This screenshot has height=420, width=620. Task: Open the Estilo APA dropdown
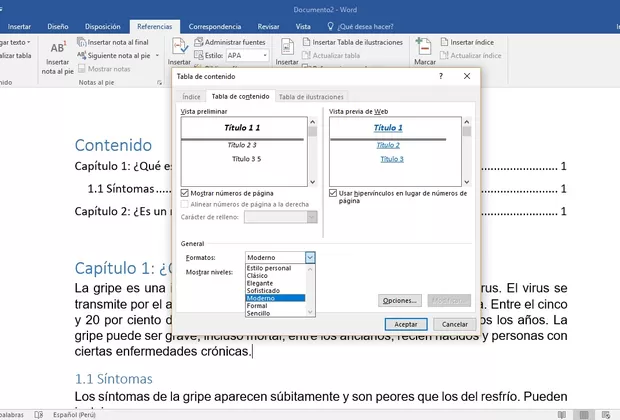(x=265, y=55)
